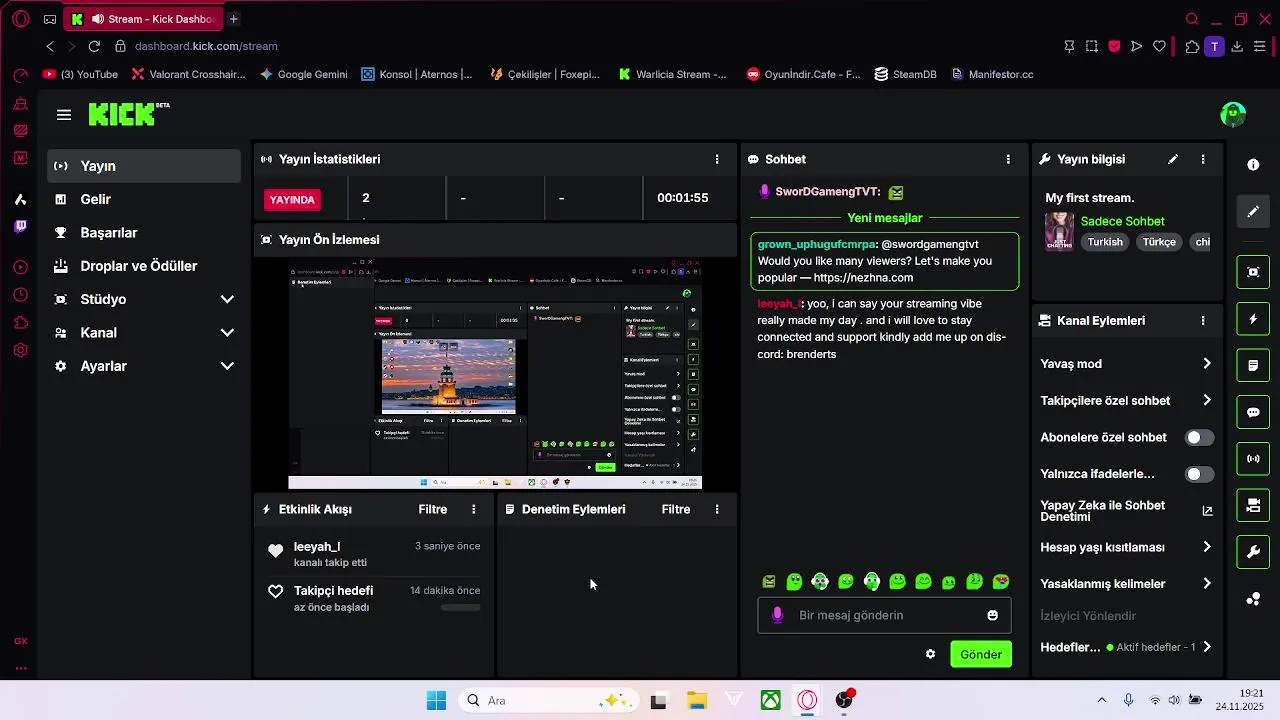Type in the Bir mesaj gönderin field

(884, 615)
